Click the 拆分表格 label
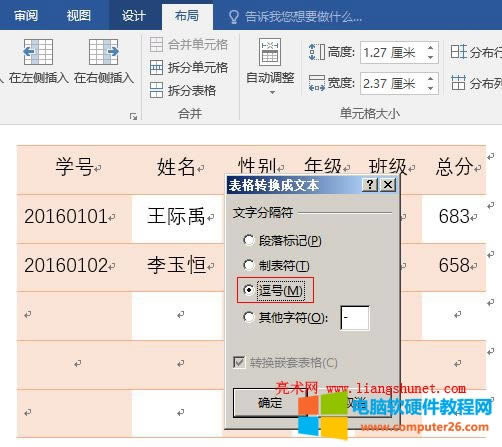The height and width of the screenshot is (447, 502). click(192, 90)
